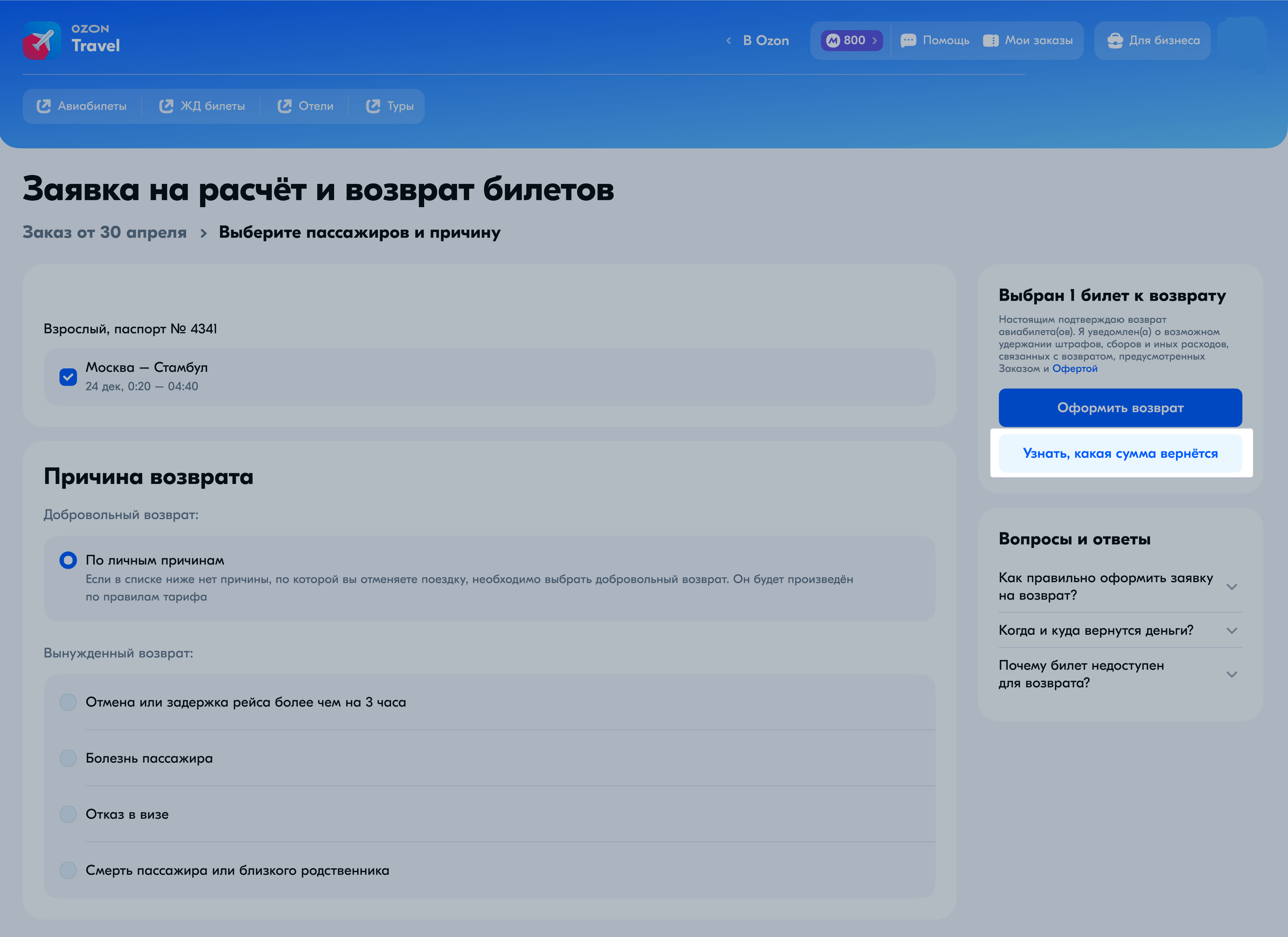Viewport: 1288px width, 937px height.
Task: Click the external link icon on ЖД билеты
Action: point(166,106)
